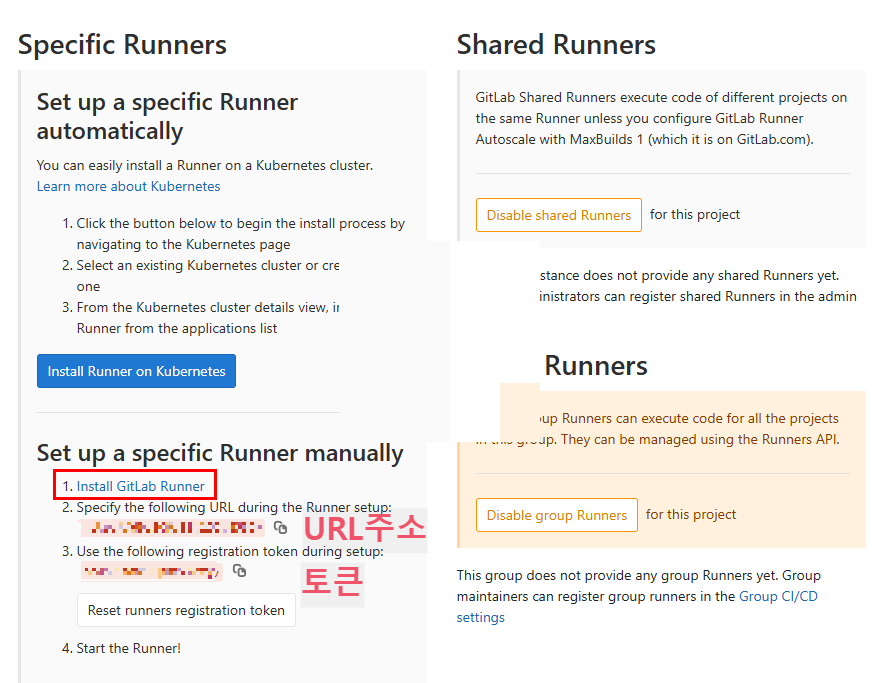Disable shared Runners for this project
The height and width of the screenshot is (683, 879).
coord(558,215)
